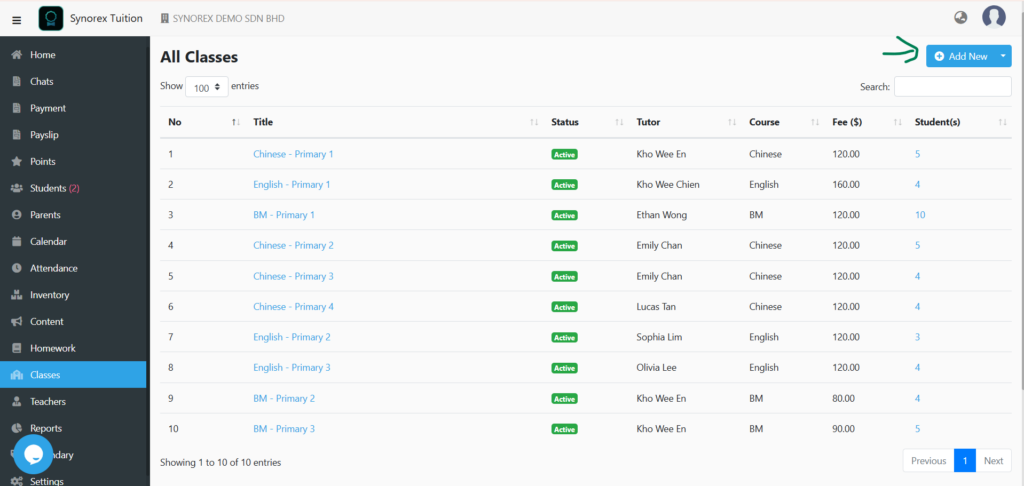Click the Chats sidebar icon
The image size is (1024, 486).
click(18, 82)
